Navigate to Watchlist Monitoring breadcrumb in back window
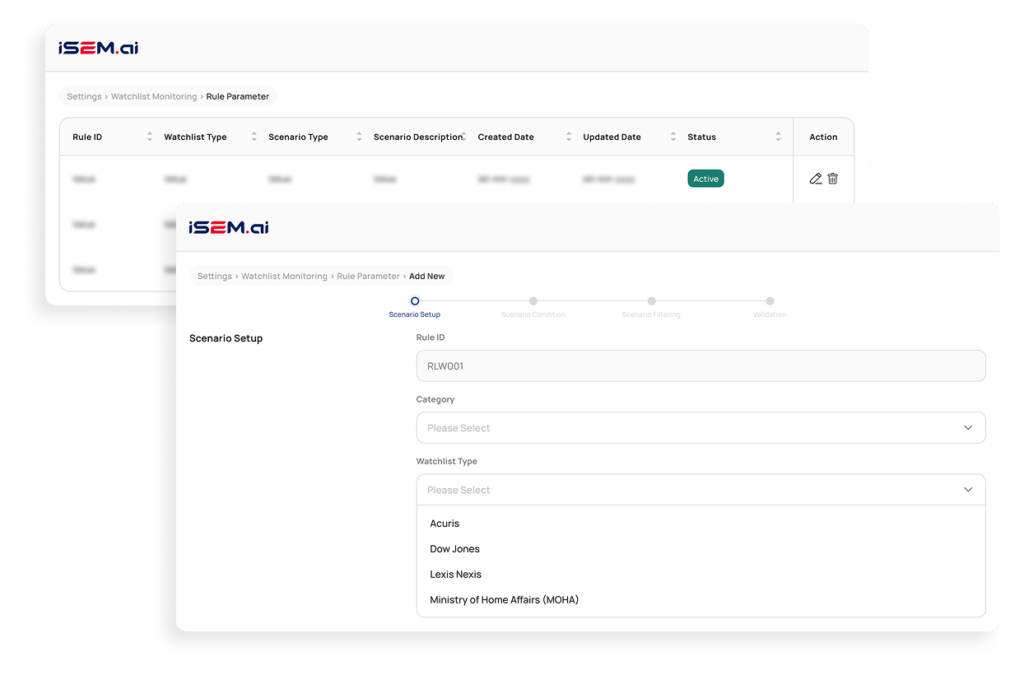 [154, 97]
